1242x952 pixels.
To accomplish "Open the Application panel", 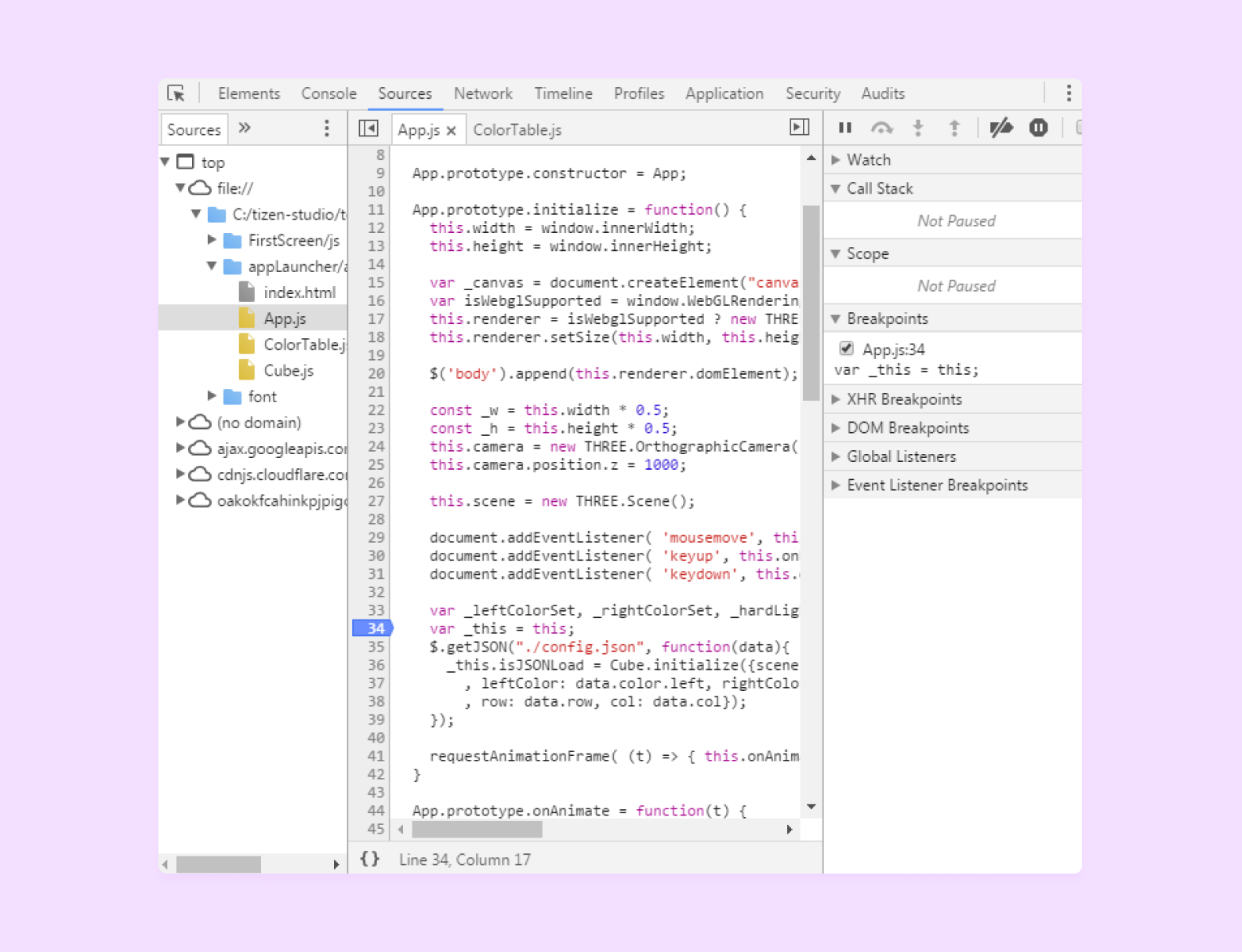I will pos(724,93).
